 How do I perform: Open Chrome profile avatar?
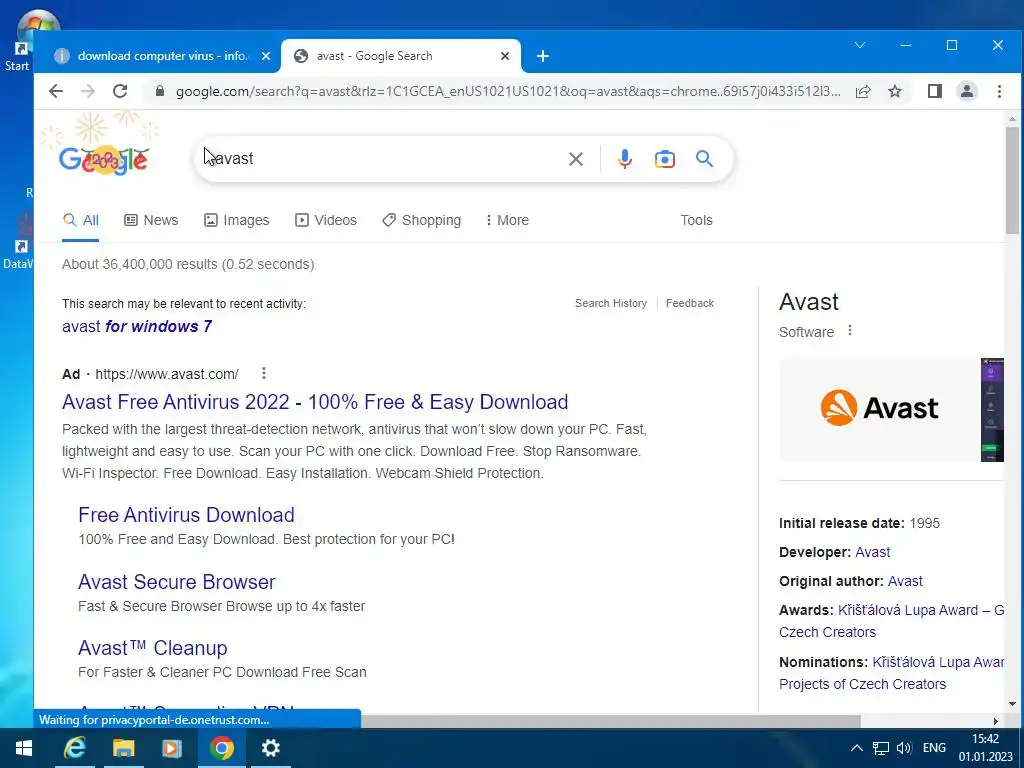(967, 91)
